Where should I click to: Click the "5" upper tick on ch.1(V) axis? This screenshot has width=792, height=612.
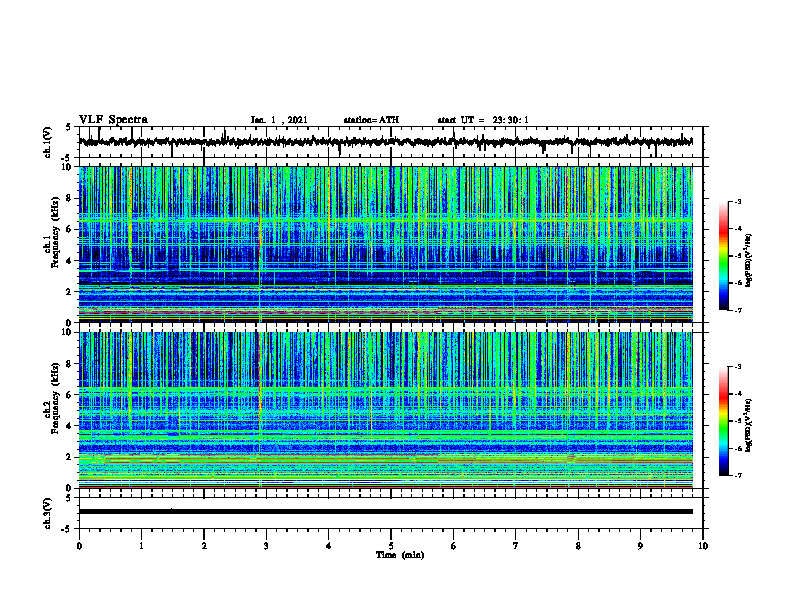click(x=68, y=128)
